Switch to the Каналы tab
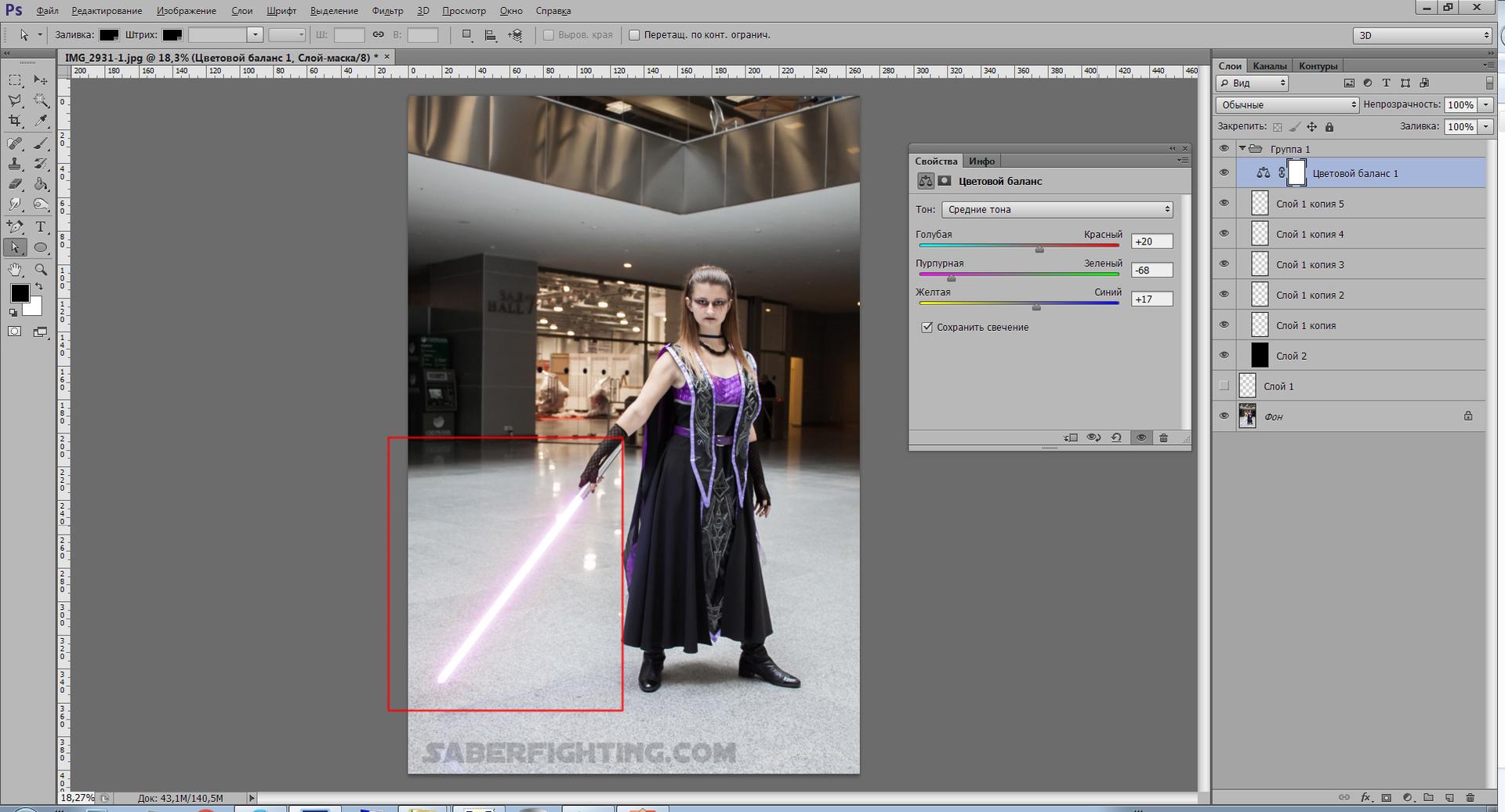The height and width of the screenshot is (812, 1505). [x=1269, y=66]
